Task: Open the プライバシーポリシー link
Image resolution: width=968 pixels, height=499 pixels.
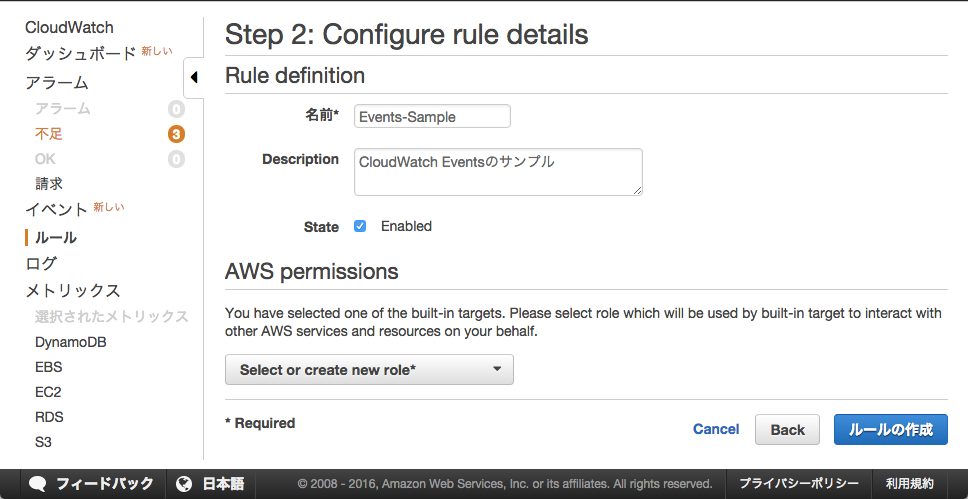Action: 799,484
